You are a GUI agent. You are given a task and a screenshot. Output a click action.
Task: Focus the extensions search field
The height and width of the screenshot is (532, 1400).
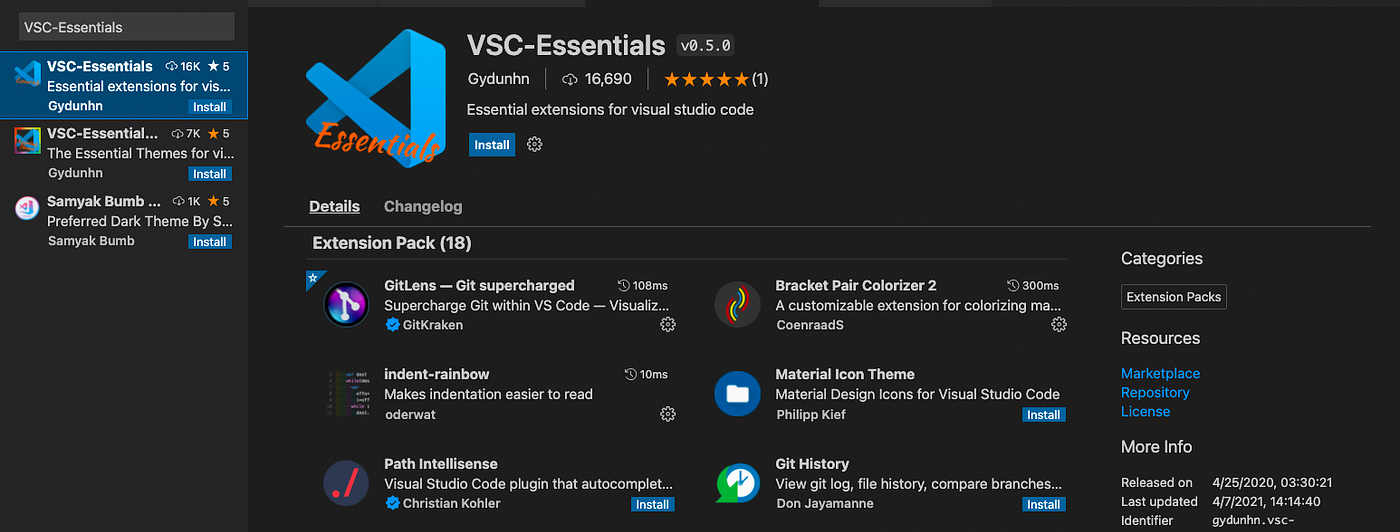(x=126, y=27)
